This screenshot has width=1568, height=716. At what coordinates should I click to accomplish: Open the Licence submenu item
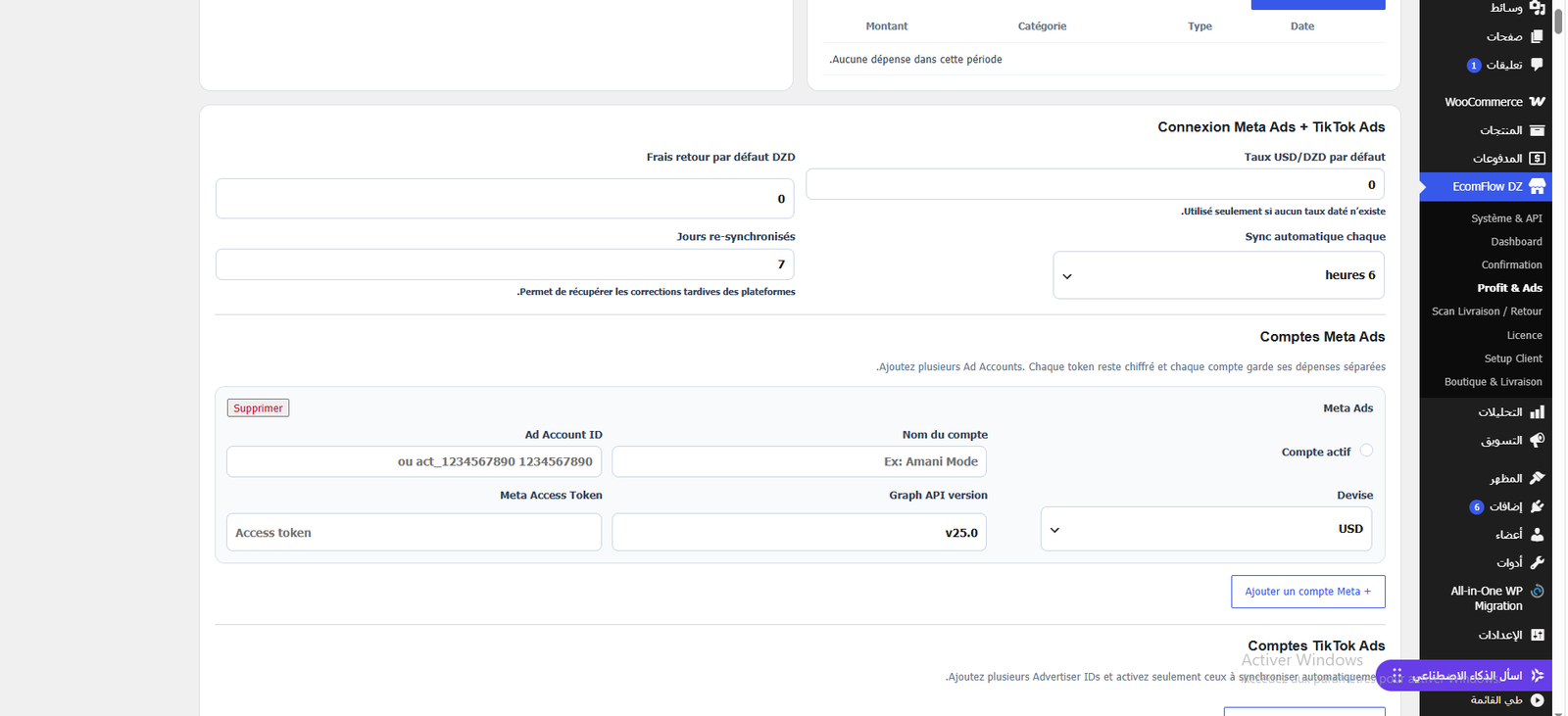[x=1524, y=335]
